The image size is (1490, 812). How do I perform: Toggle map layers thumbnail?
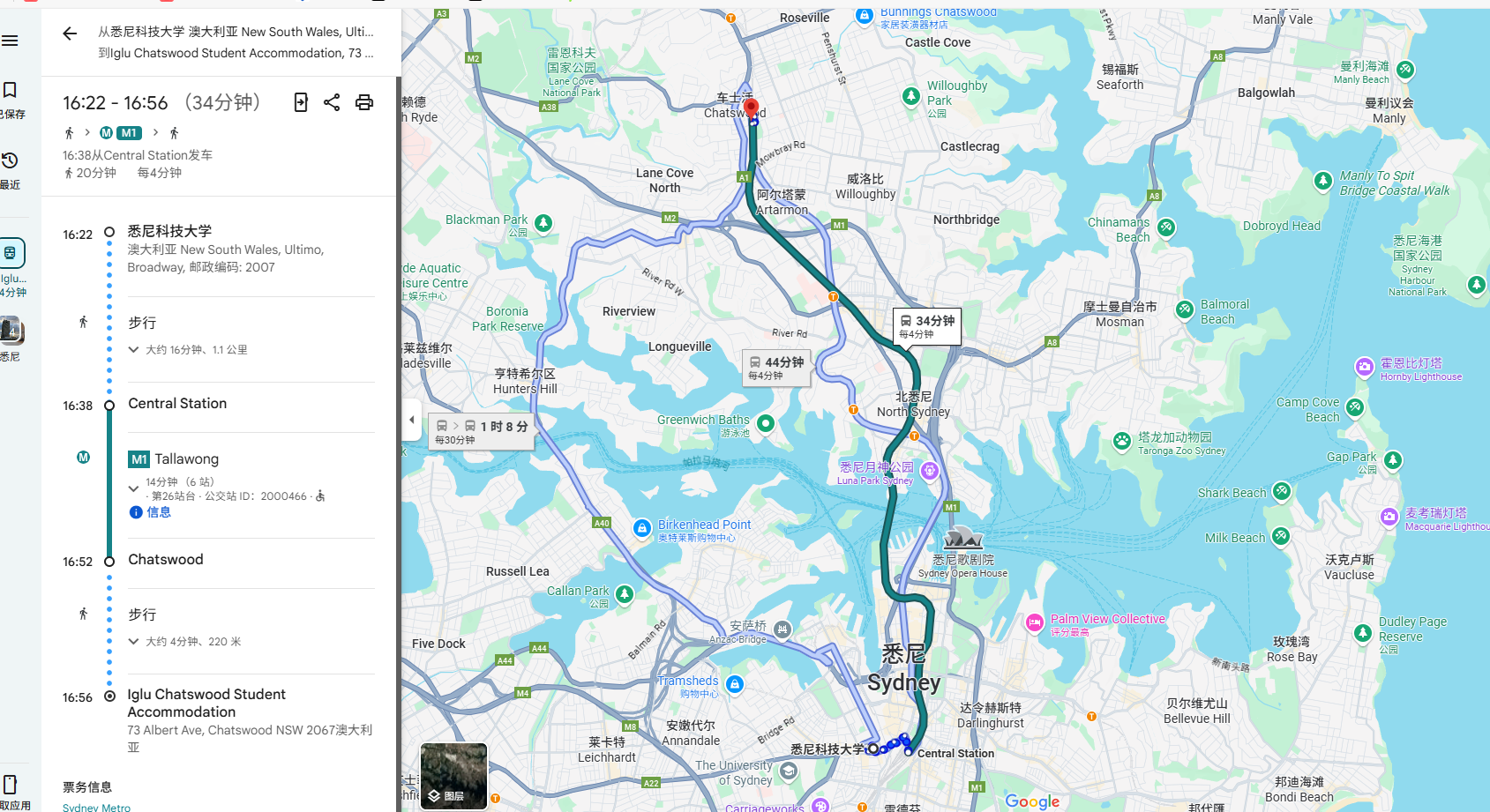coord(453,776)
